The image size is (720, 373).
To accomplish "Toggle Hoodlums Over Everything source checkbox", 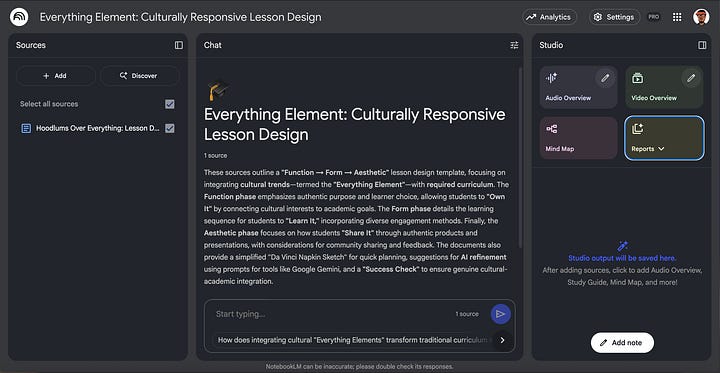I will click(170, 128).
